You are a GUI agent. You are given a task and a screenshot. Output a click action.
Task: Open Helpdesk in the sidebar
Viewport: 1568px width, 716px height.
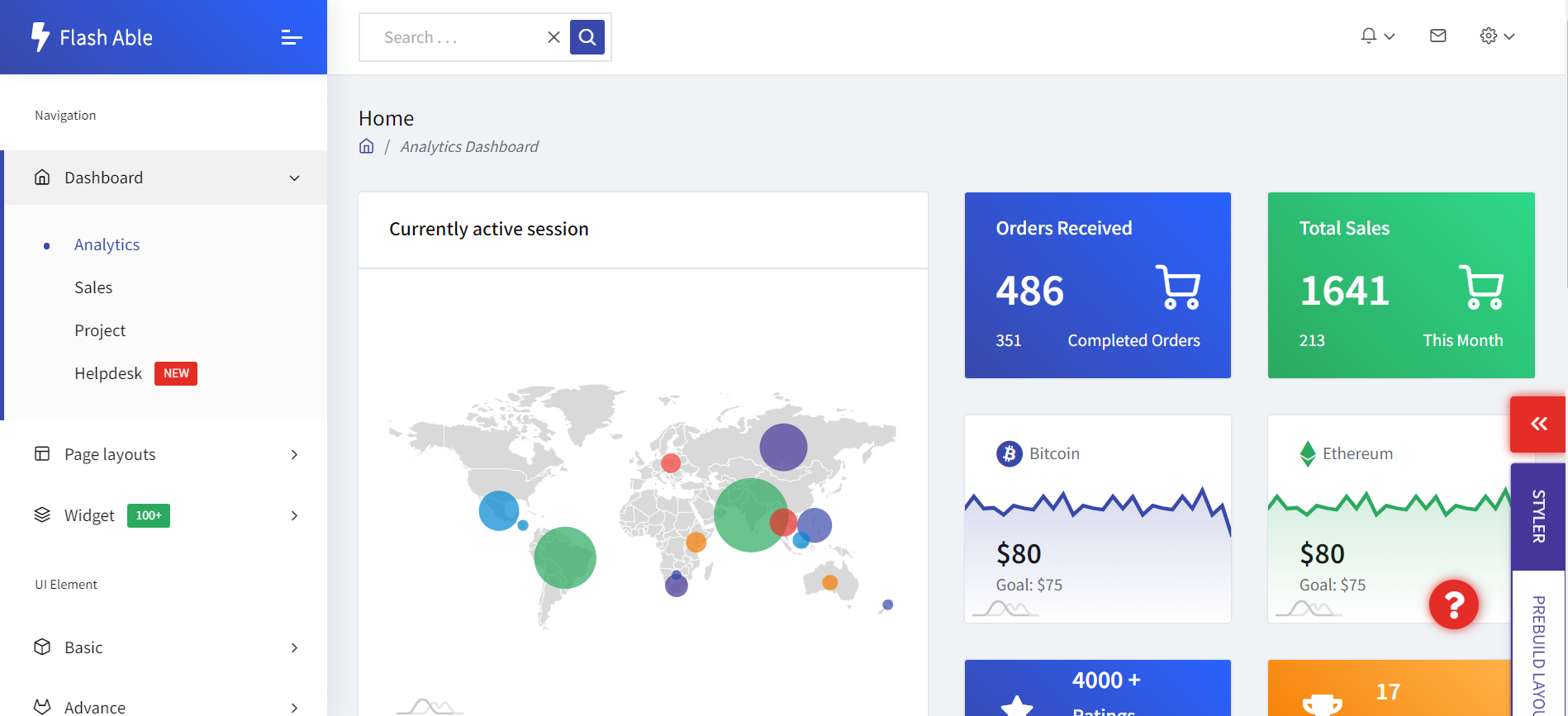108,373
